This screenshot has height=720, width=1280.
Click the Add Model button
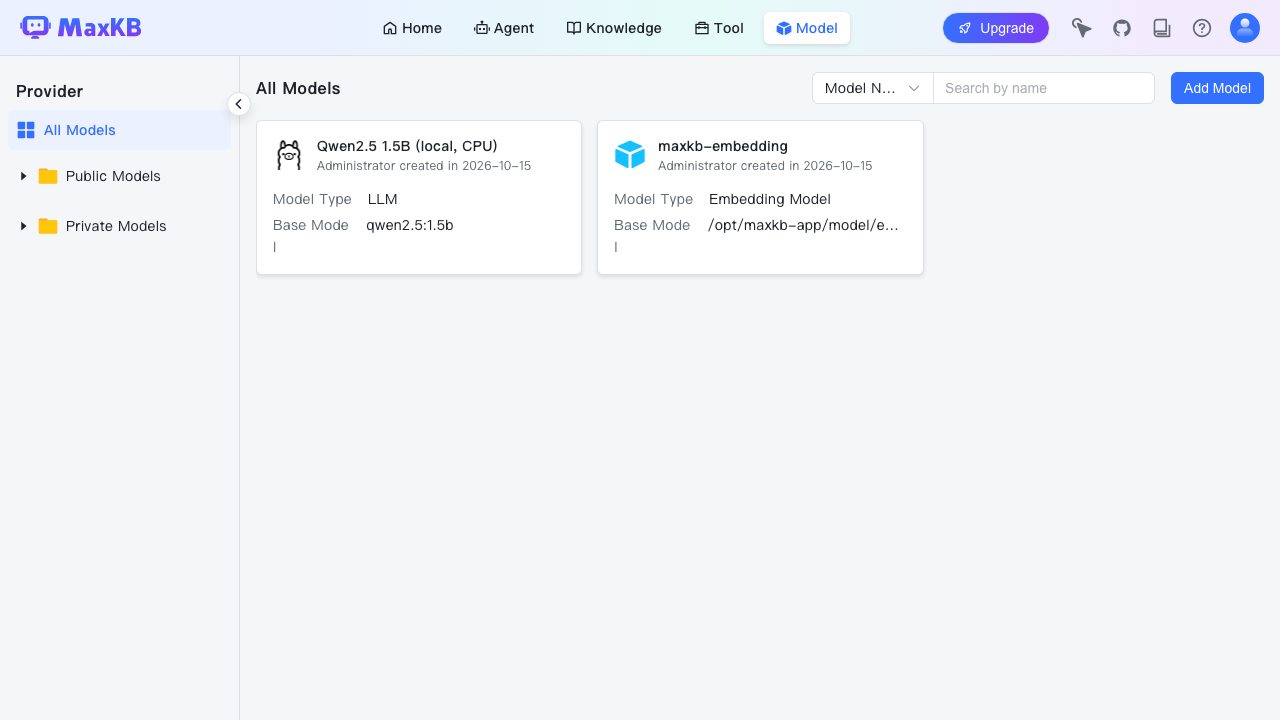tap(1217, 88)
